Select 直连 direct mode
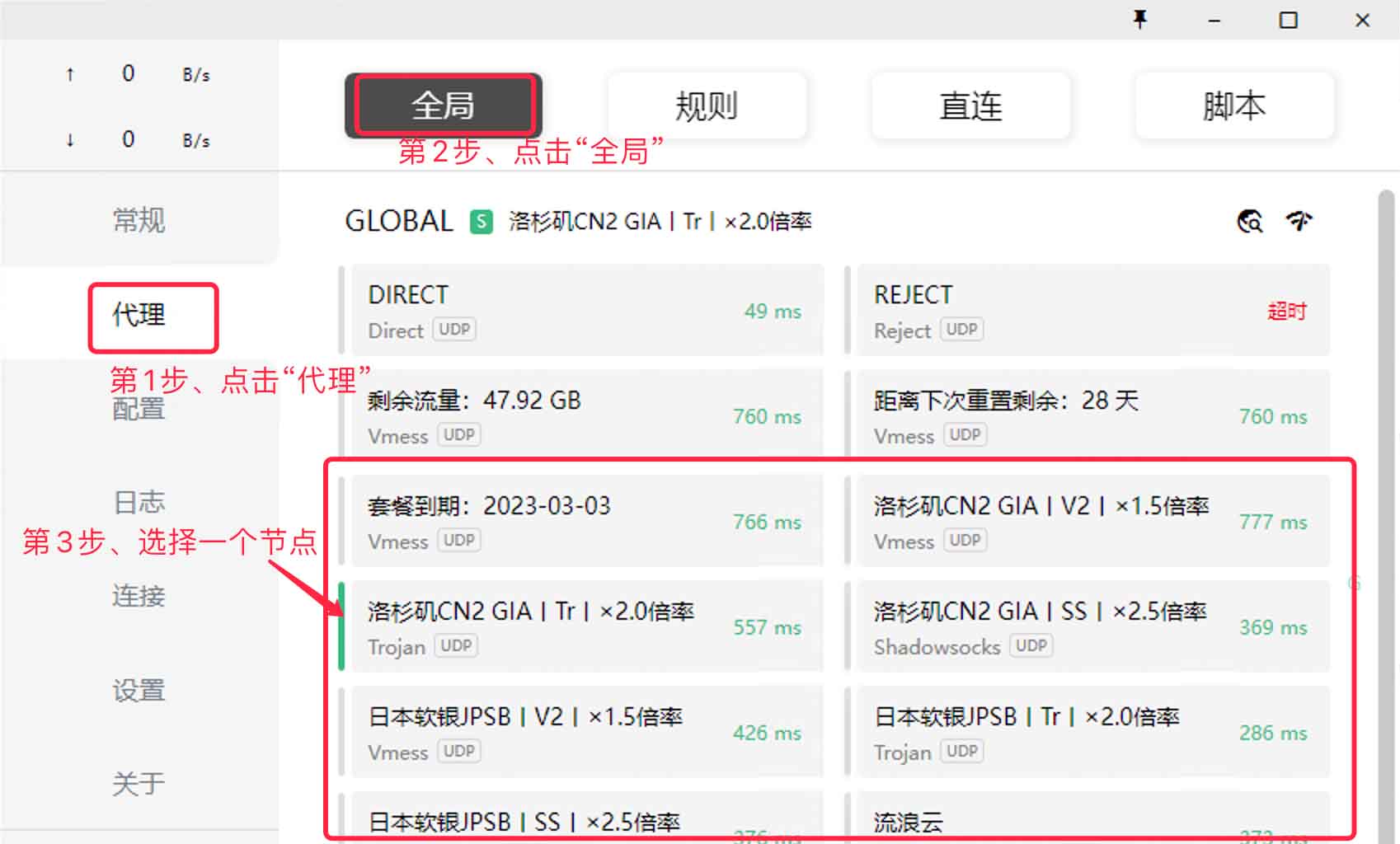Viewport: 1400px width, 844px height. 970,105
